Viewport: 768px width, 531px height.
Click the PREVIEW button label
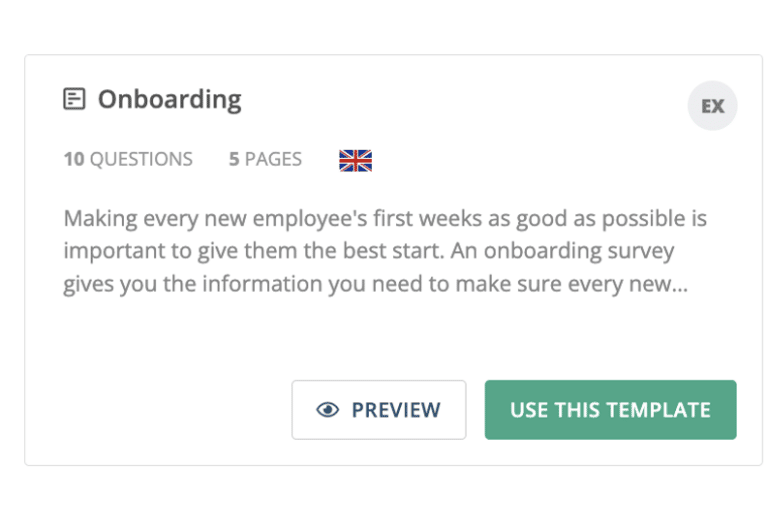point(396,410)
